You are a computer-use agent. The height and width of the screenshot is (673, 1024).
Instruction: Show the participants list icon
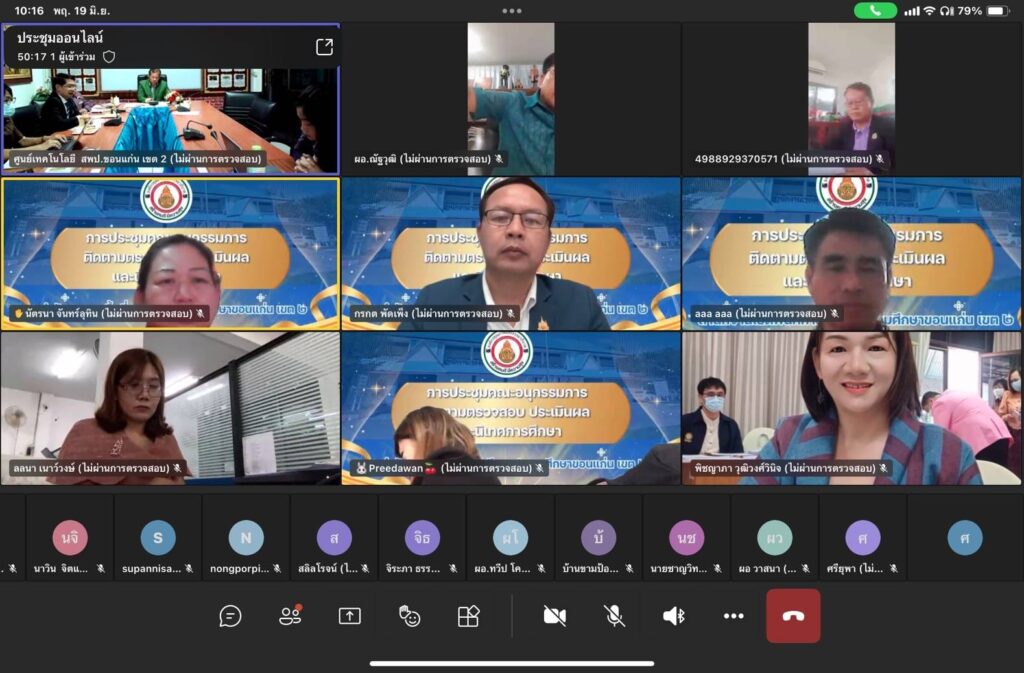290,615
